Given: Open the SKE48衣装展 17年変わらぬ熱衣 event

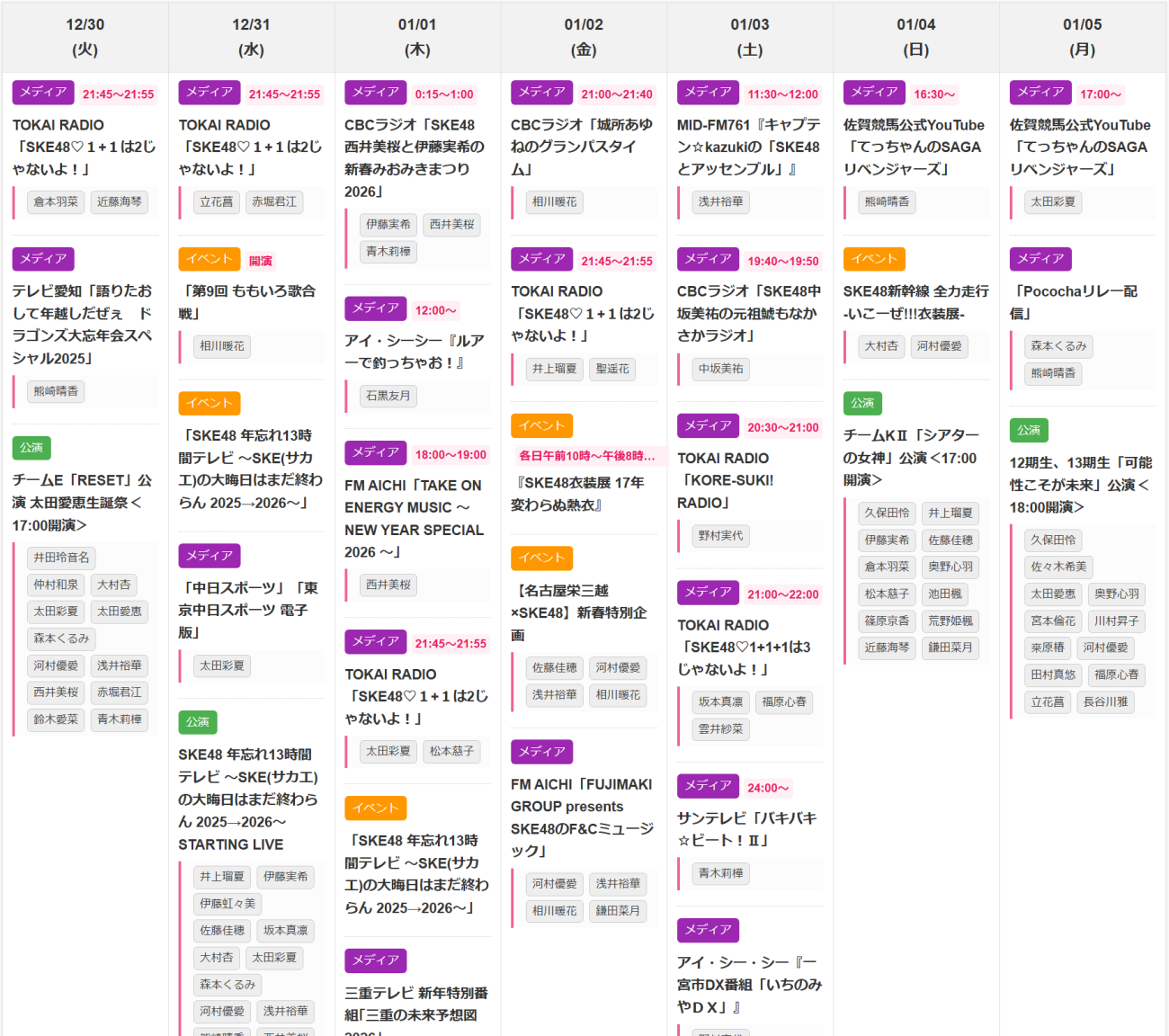Looking at the screenshot, I should click(577, 494).
